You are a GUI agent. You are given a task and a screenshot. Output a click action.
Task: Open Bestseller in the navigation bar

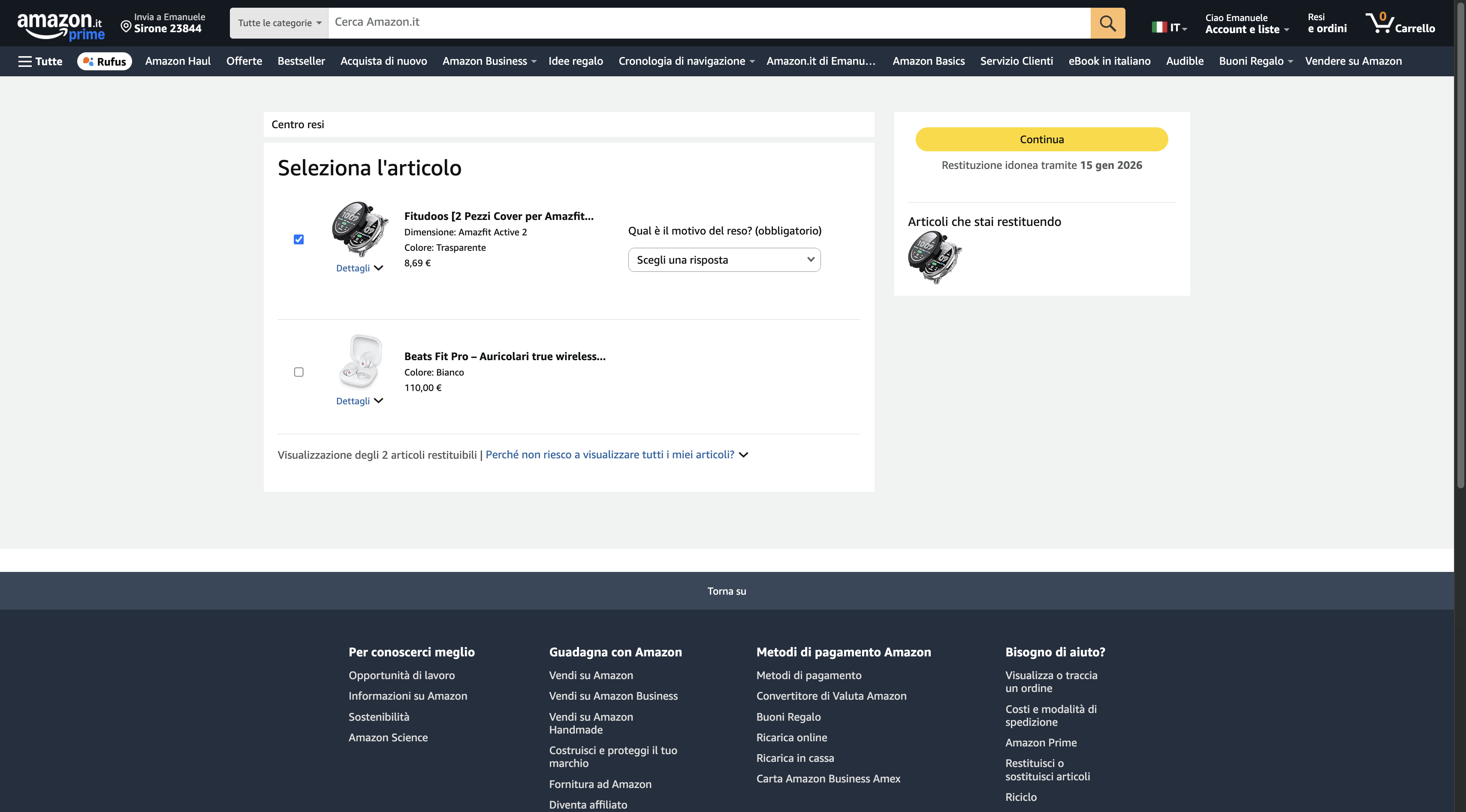point(301,61)
